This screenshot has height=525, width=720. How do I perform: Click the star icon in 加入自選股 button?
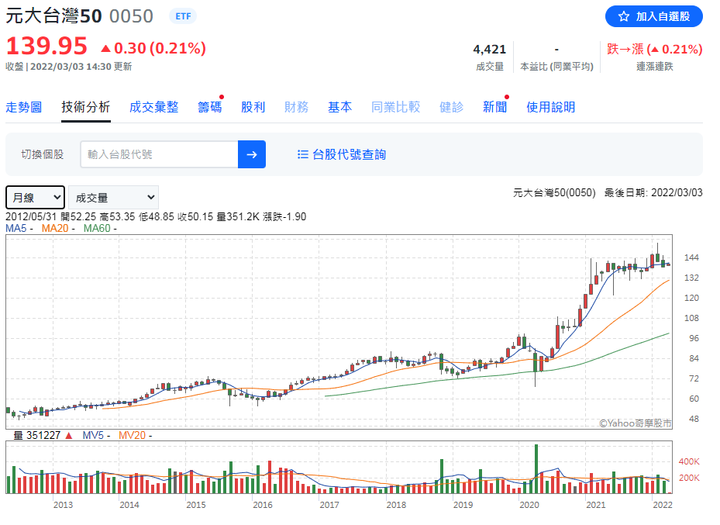click(x=623, y=17)
